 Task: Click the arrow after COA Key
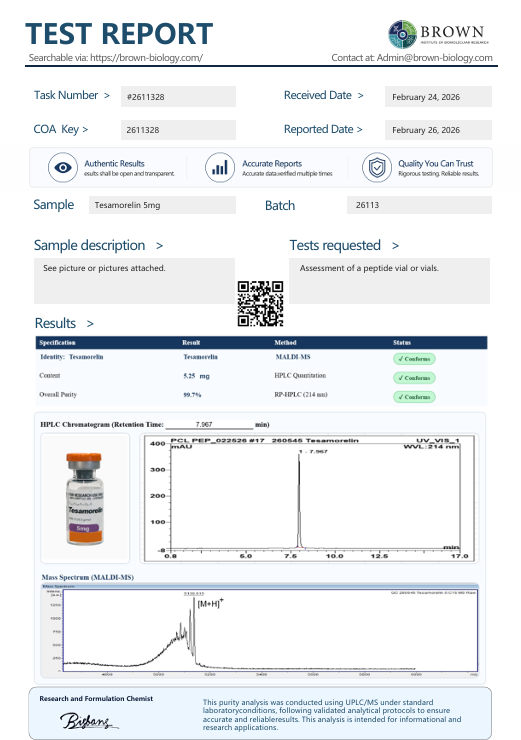click(x=85, y=129)
